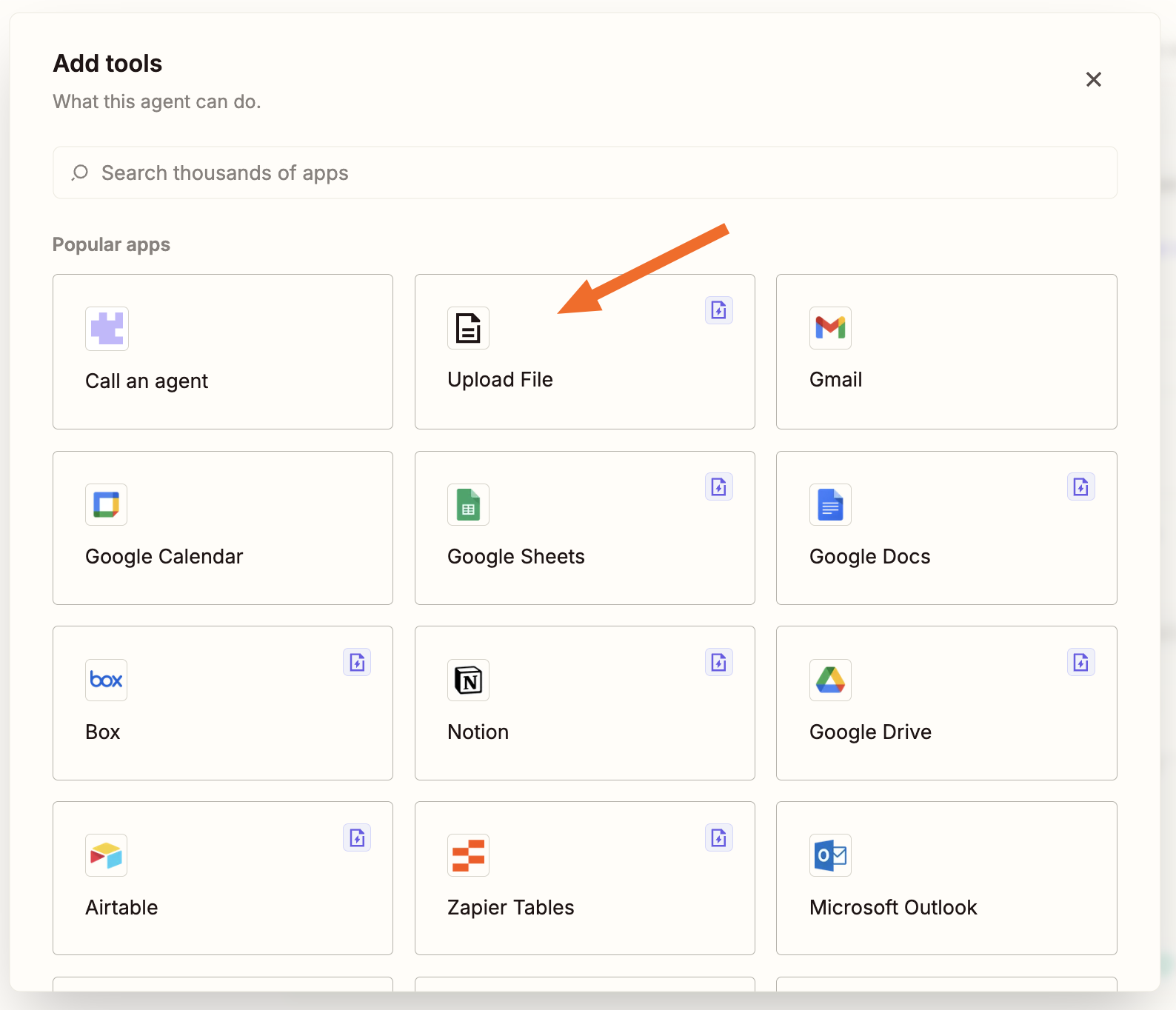Select the Gmail label
The height and width of the screenshot is (1010, 1176).
[x=835, y=380]
